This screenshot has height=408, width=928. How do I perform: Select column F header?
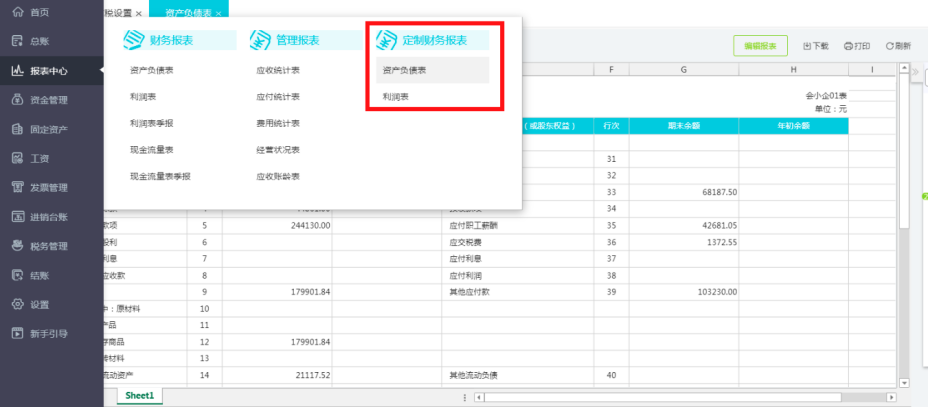point(611,70)
